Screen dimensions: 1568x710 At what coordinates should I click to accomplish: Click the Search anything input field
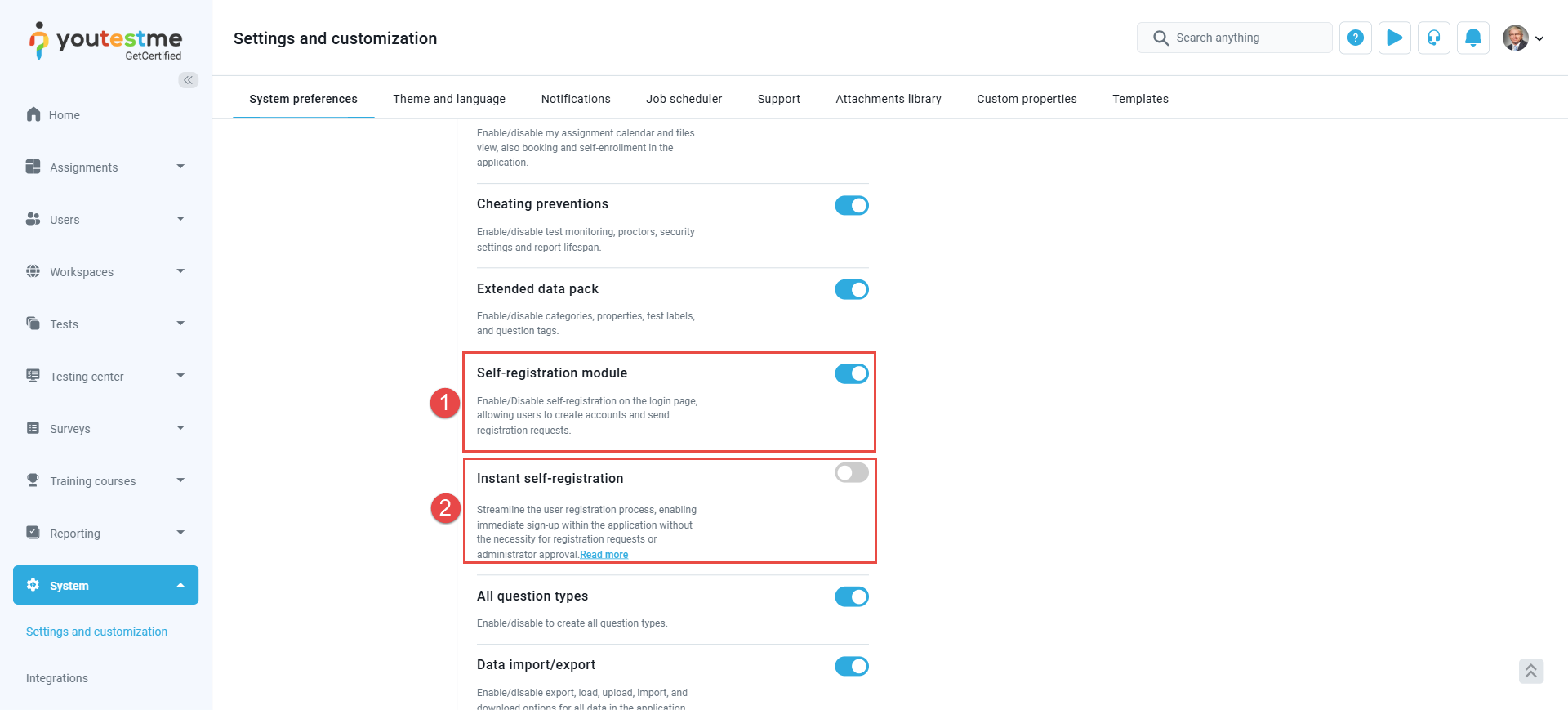click(1235, 38)
